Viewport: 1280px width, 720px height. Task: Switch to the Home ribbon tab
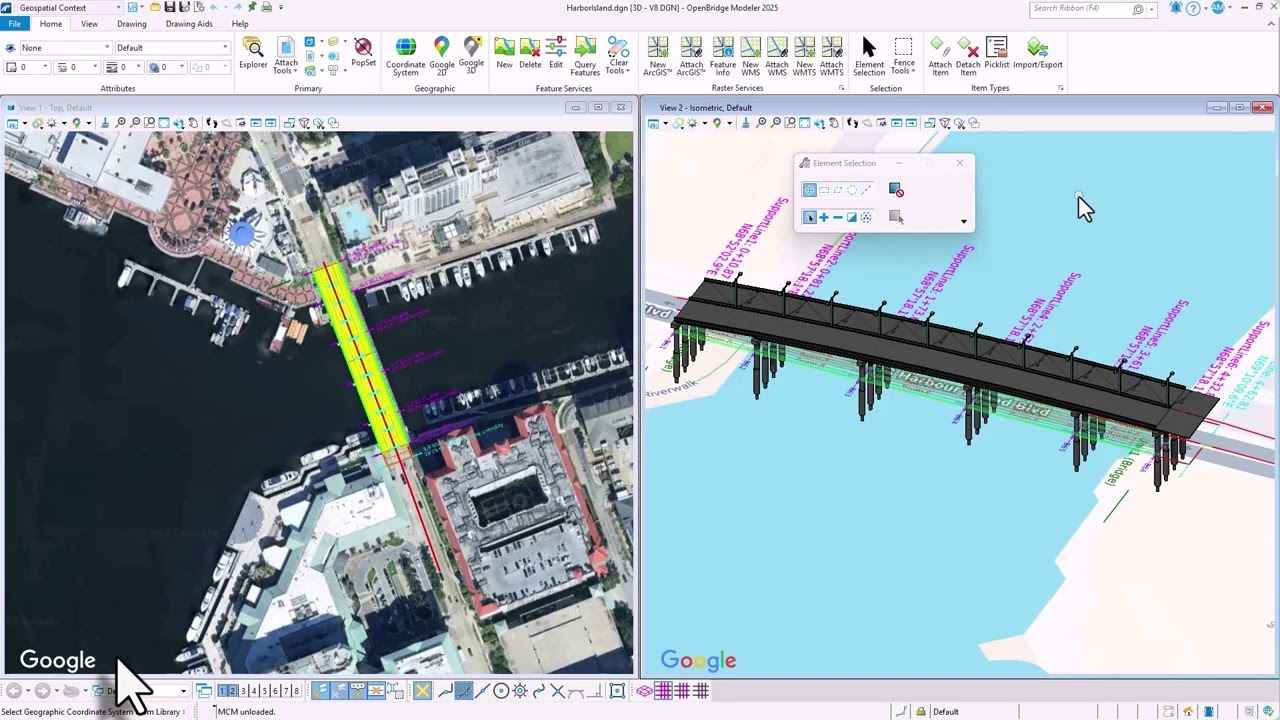[x=51, y=24]
